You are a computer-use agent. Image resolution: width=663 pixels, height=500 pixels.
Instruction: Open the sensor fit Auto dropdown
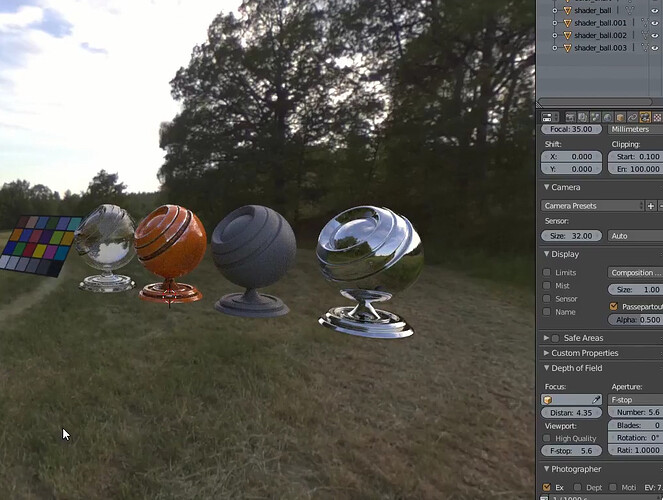coord(635,236)
